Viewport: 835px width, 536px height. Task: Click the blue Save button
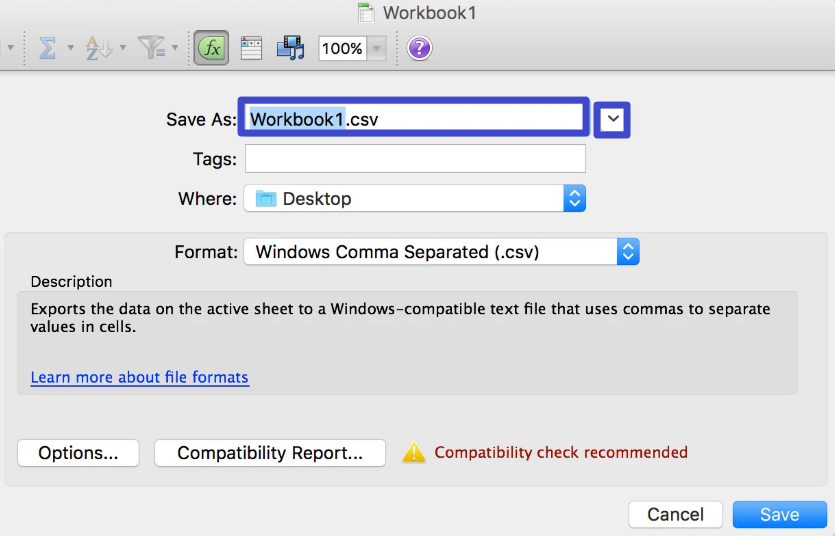[780, 514]
